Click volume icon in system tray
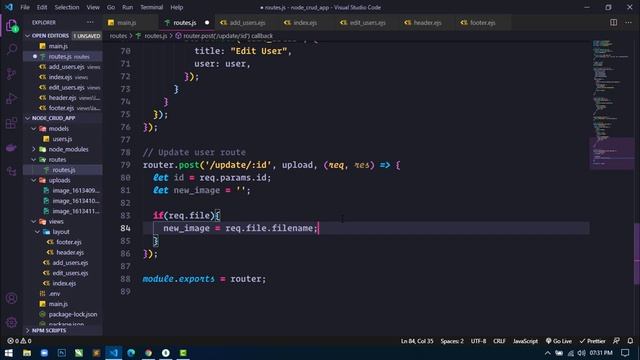The width and height of the screenshot is (640, 360). [581, 353]
